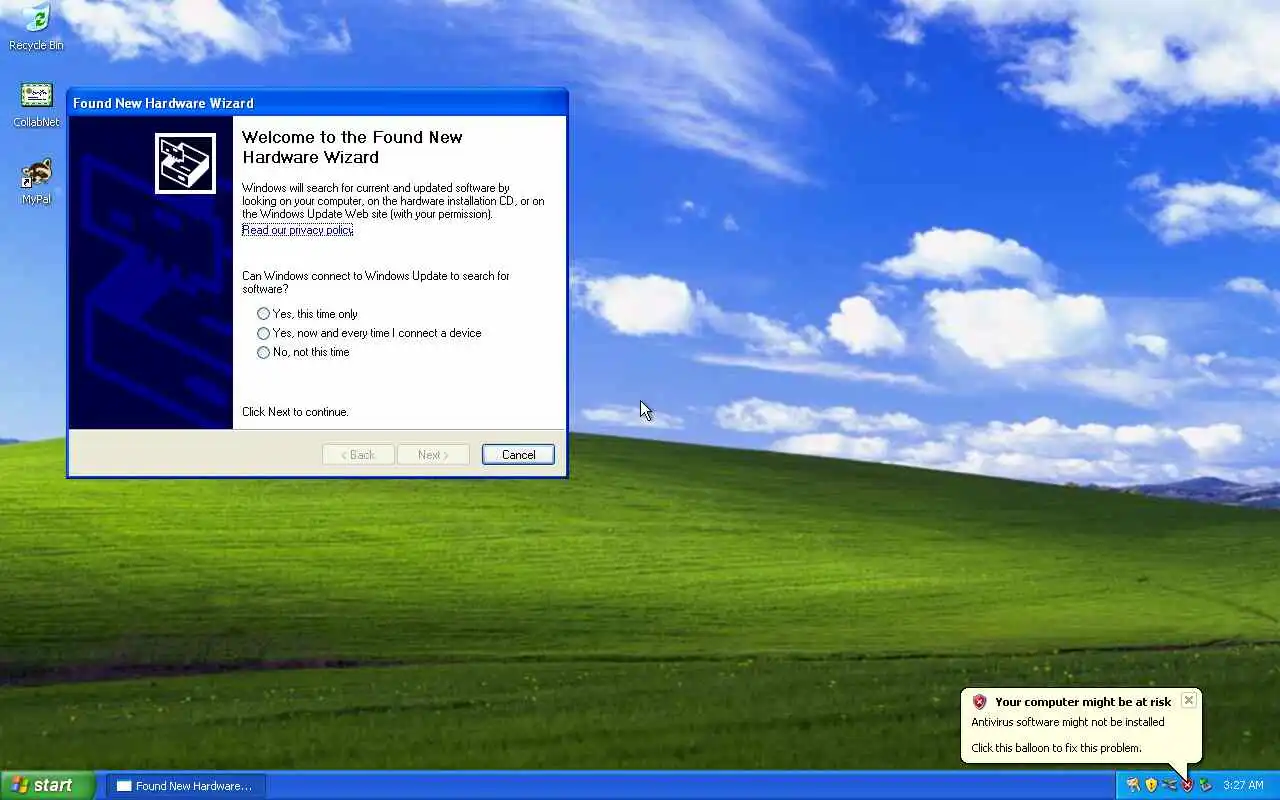
Task: Click the Found New Hardware tray icon
Action: pyautogui.click(x=1169, y=785)
